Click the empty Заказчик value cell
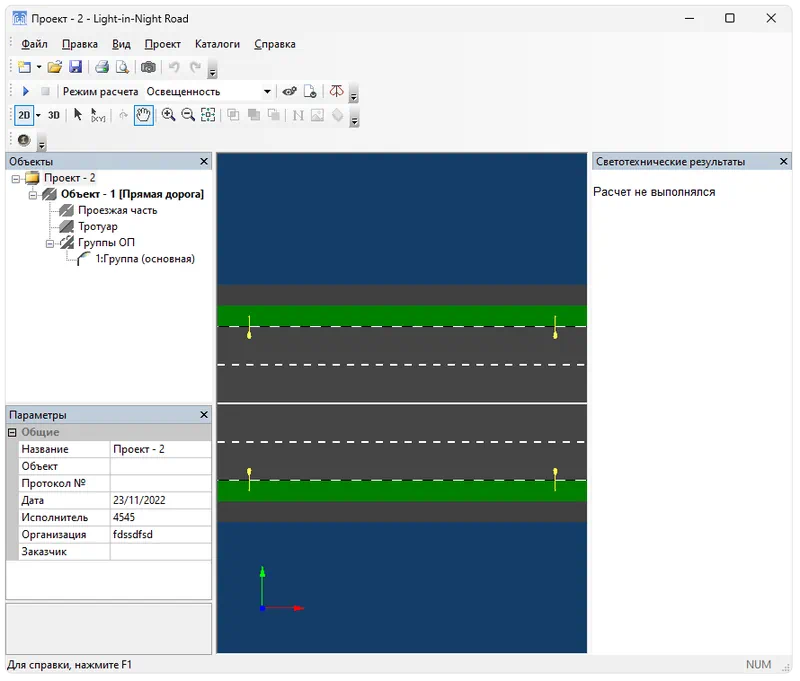 tap(161, 552)
